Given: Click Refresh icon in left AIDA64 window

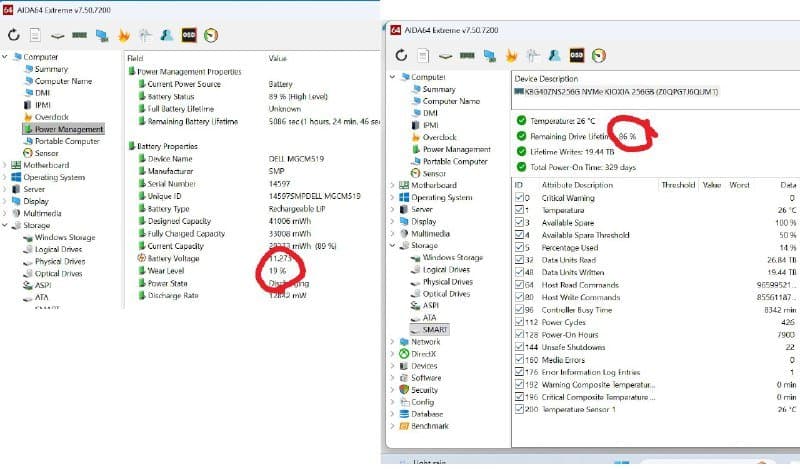Looking at the screenshot, I should tap(14, 35).
